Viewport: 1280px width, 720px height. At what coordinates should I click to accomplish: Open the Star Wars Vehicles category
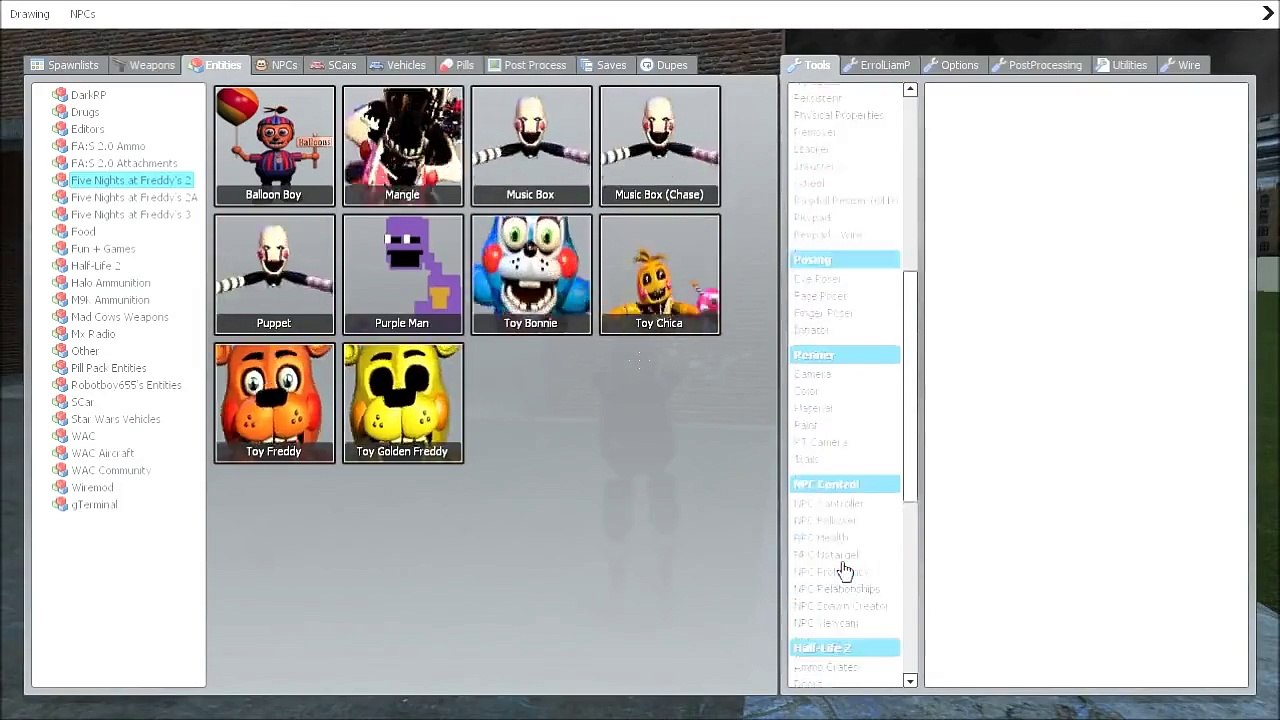115,419
